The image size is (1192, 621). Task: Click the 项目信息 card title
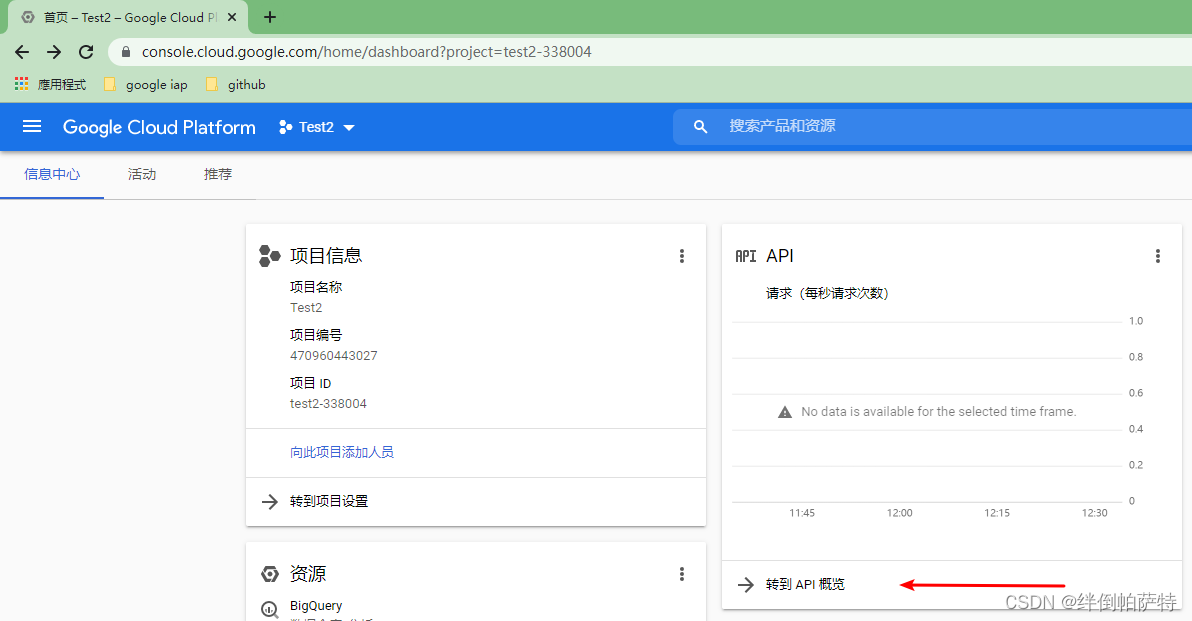point(326,256)
